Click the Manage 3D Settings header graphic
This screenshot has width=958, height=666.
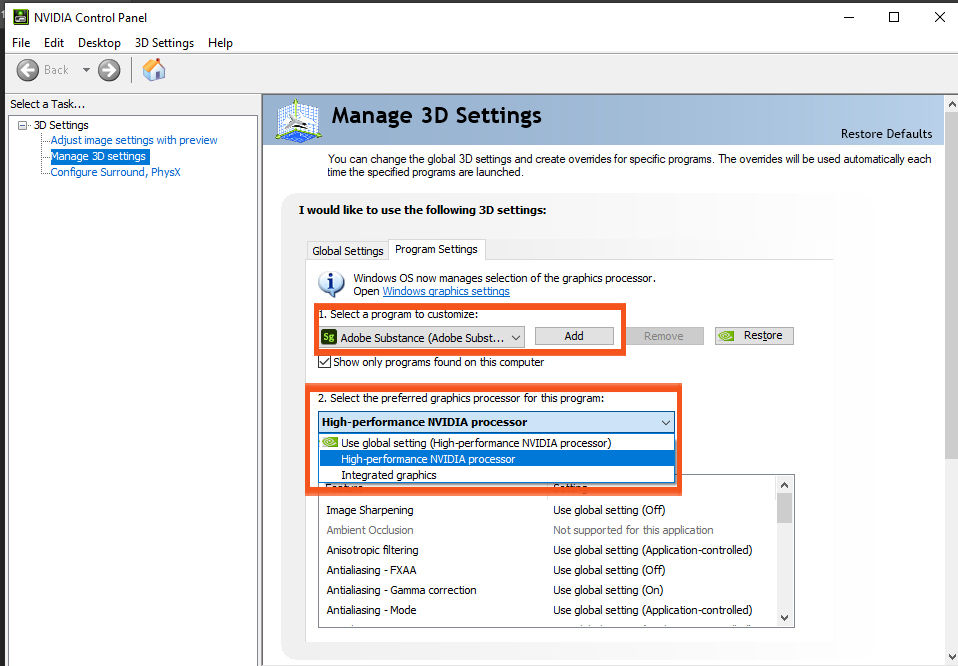298,119
